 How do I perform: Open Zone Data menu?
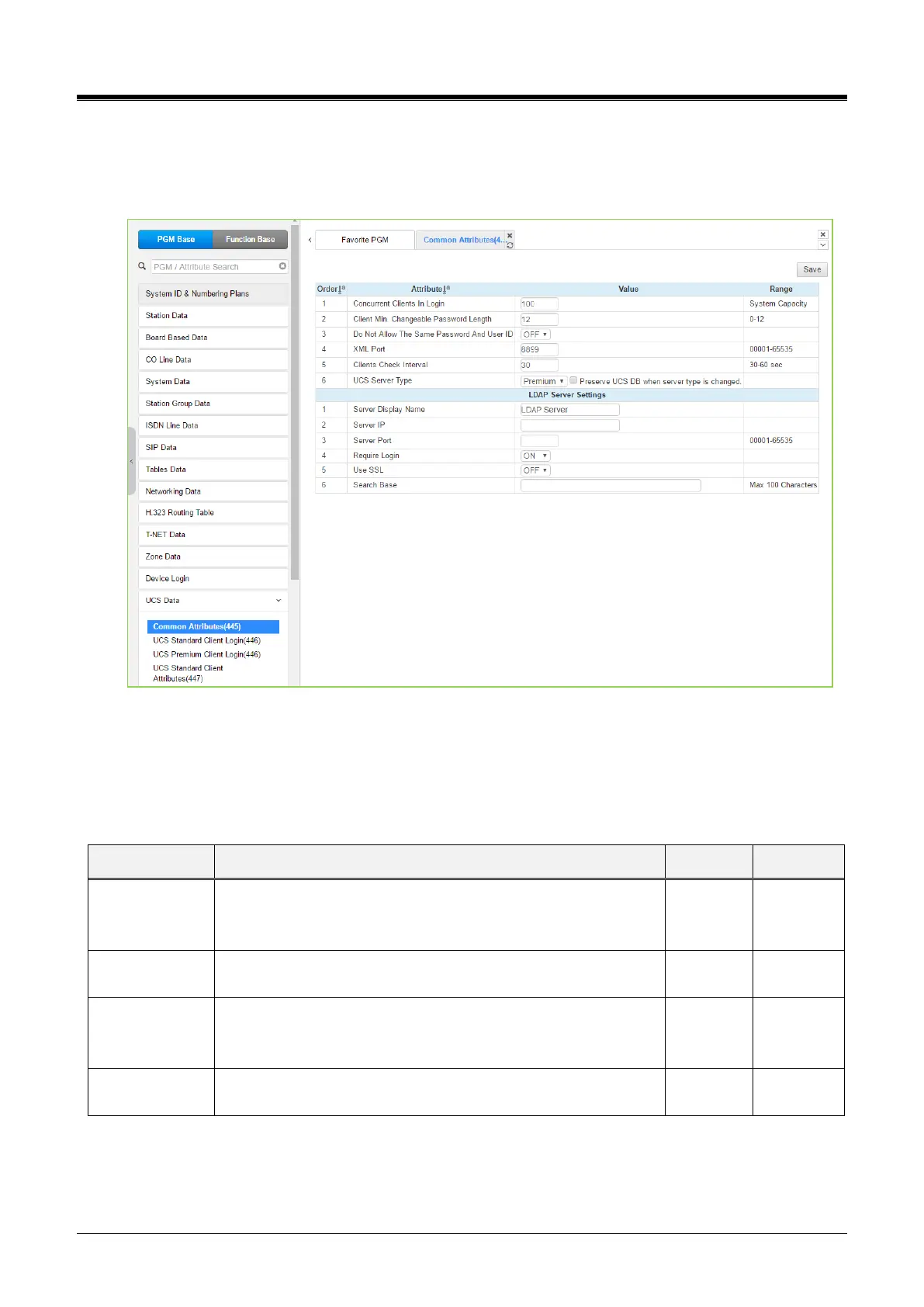tap(213, 557)
